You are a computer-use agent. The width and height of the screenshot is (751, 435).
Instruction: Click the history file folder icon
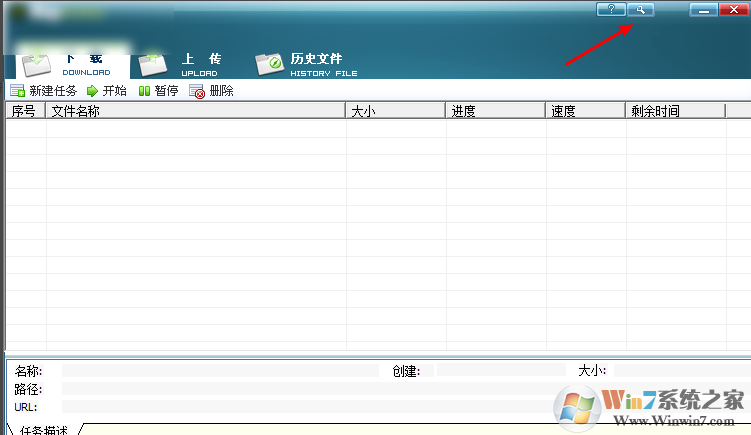[x=270, y=64]
